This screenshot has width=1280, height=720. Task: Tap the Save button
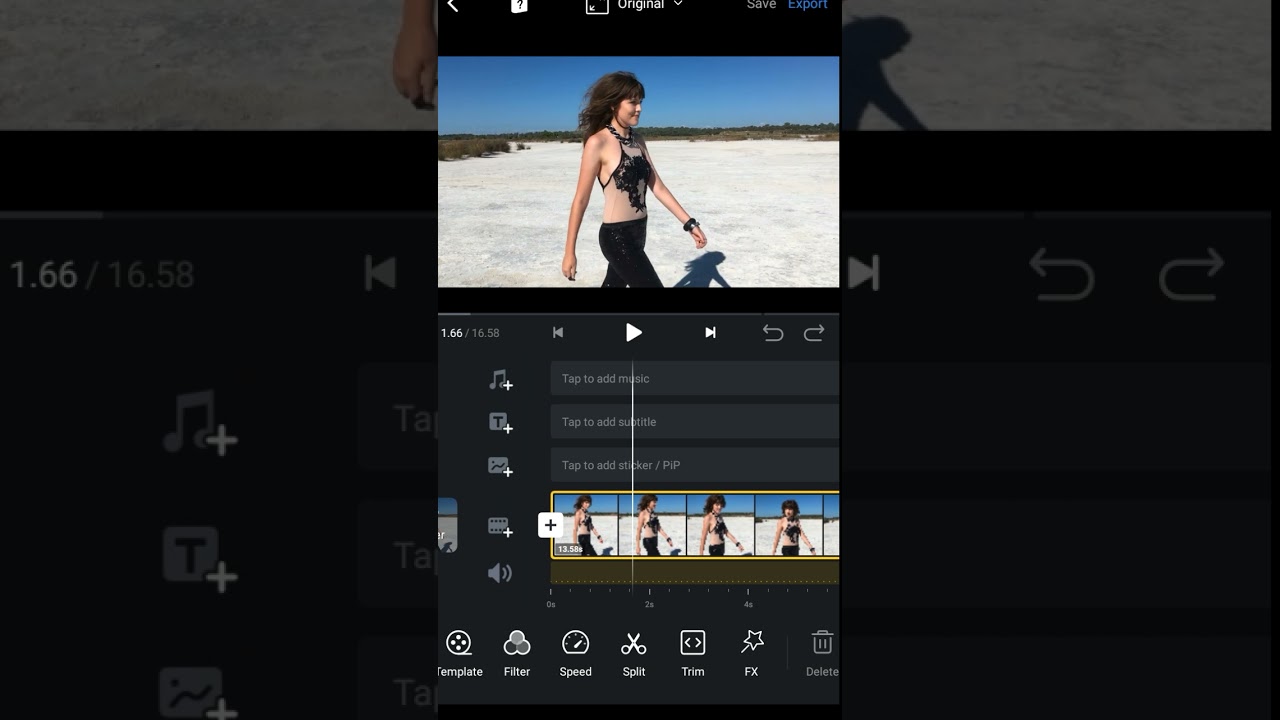(761, 5)
